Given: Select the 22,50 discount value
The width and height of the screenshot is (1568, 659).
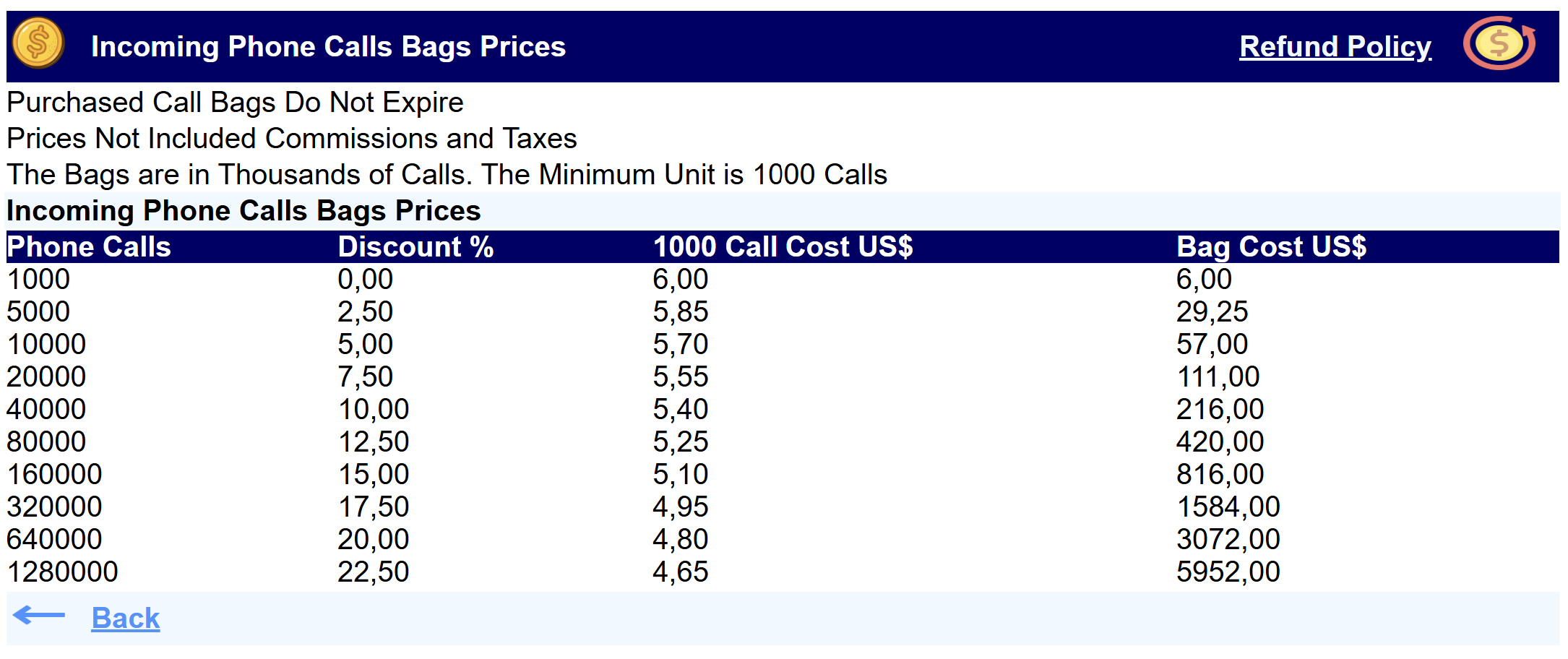Looking at the screenshot, I should [373, 572].
